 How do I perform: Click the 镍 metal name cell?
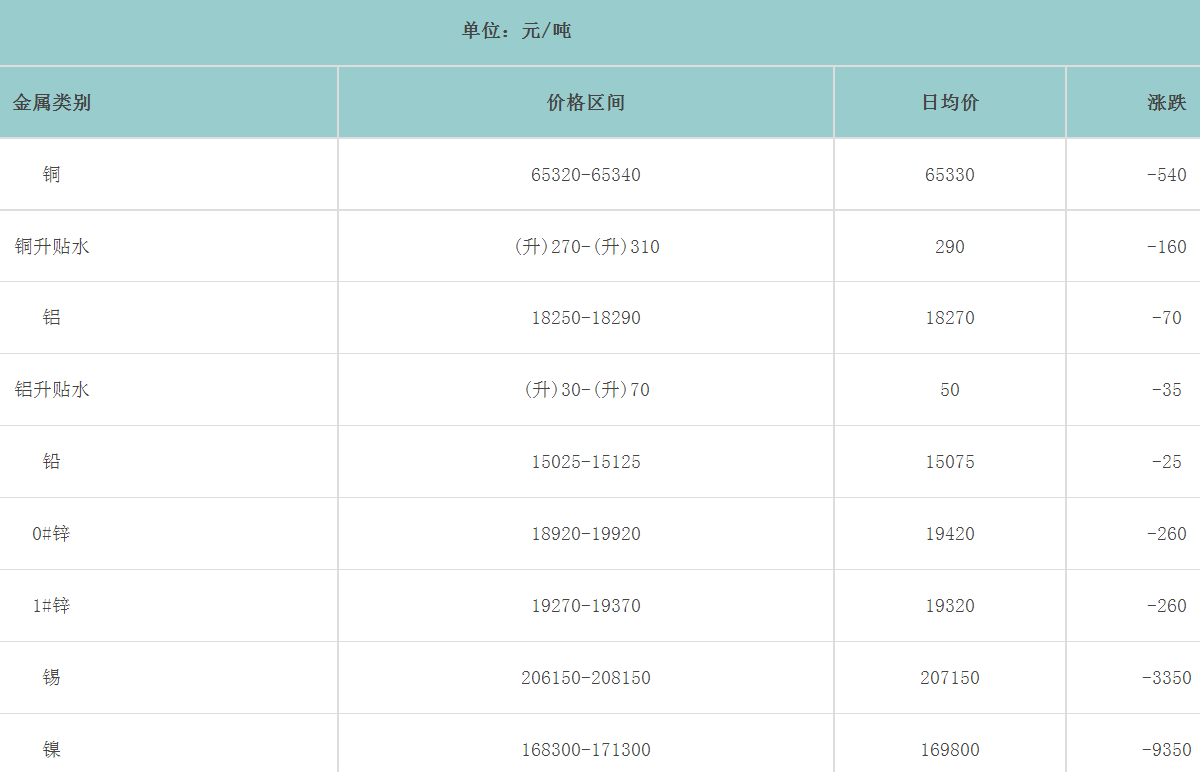click(52, 749)
